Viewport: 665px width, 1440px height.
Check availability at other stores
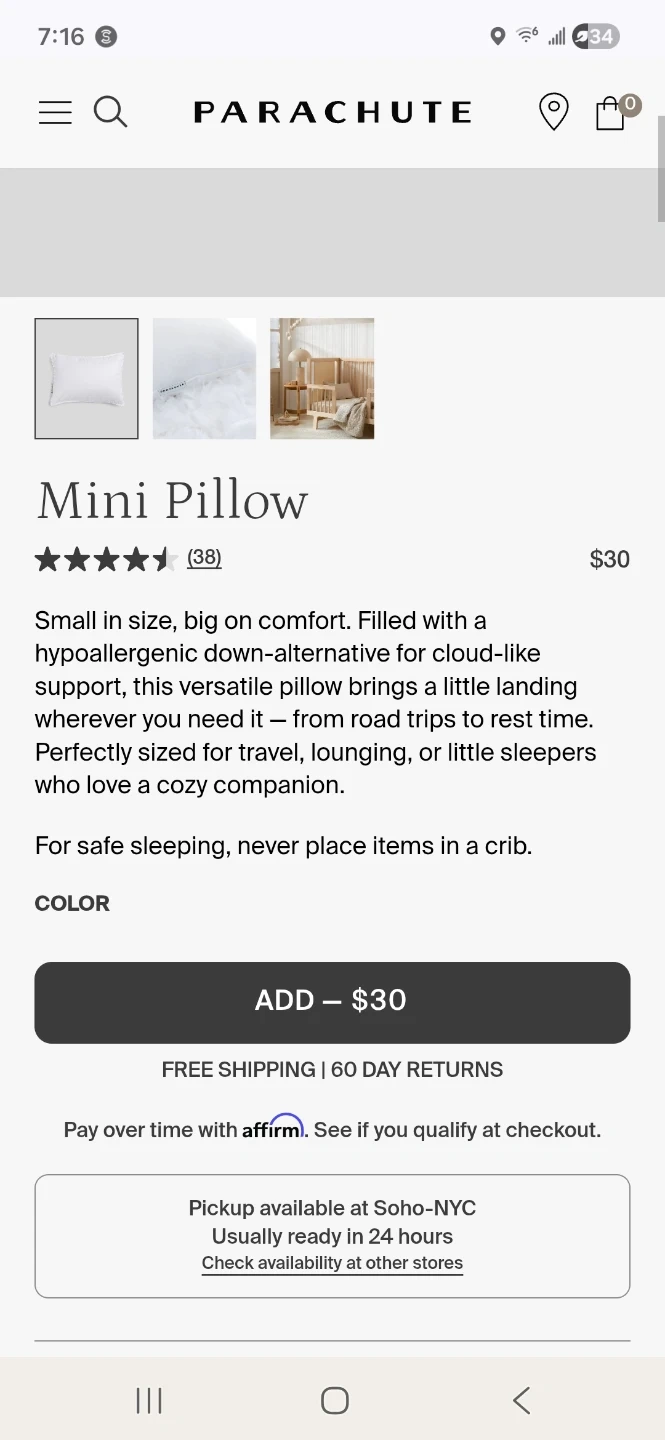pos(332,1263)
